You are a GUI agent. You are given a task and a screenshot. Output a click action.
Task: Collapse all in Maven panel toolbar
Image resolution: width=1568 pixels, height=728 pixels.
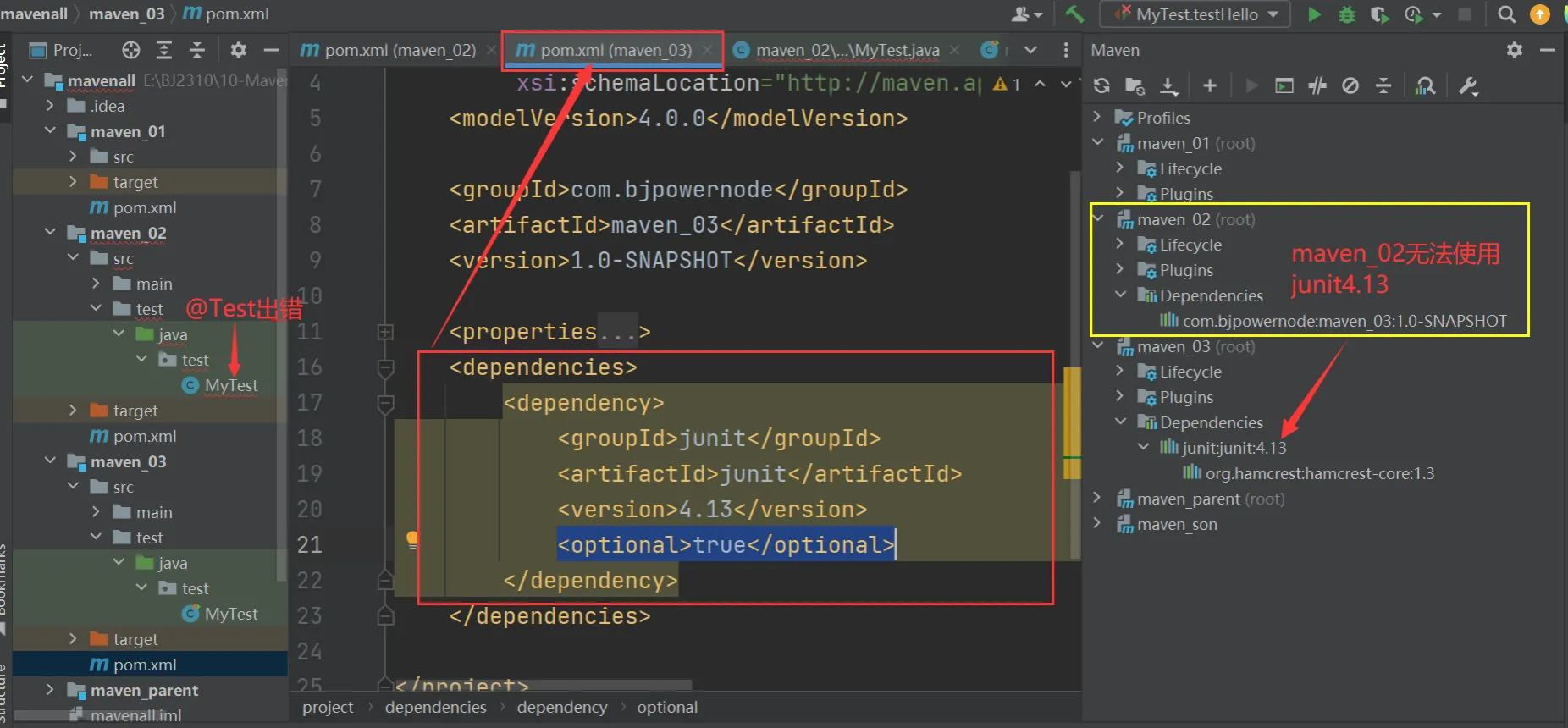1383,85
